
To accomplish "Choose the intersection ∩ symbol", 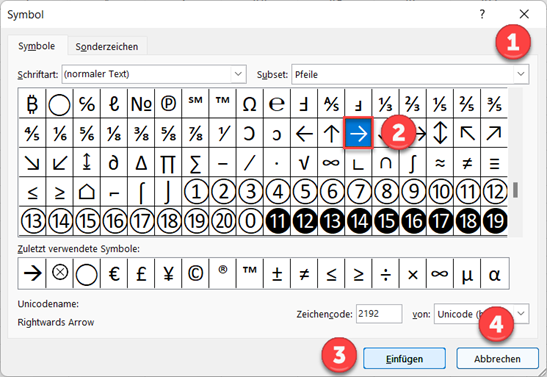I will (x=385, y=163).
